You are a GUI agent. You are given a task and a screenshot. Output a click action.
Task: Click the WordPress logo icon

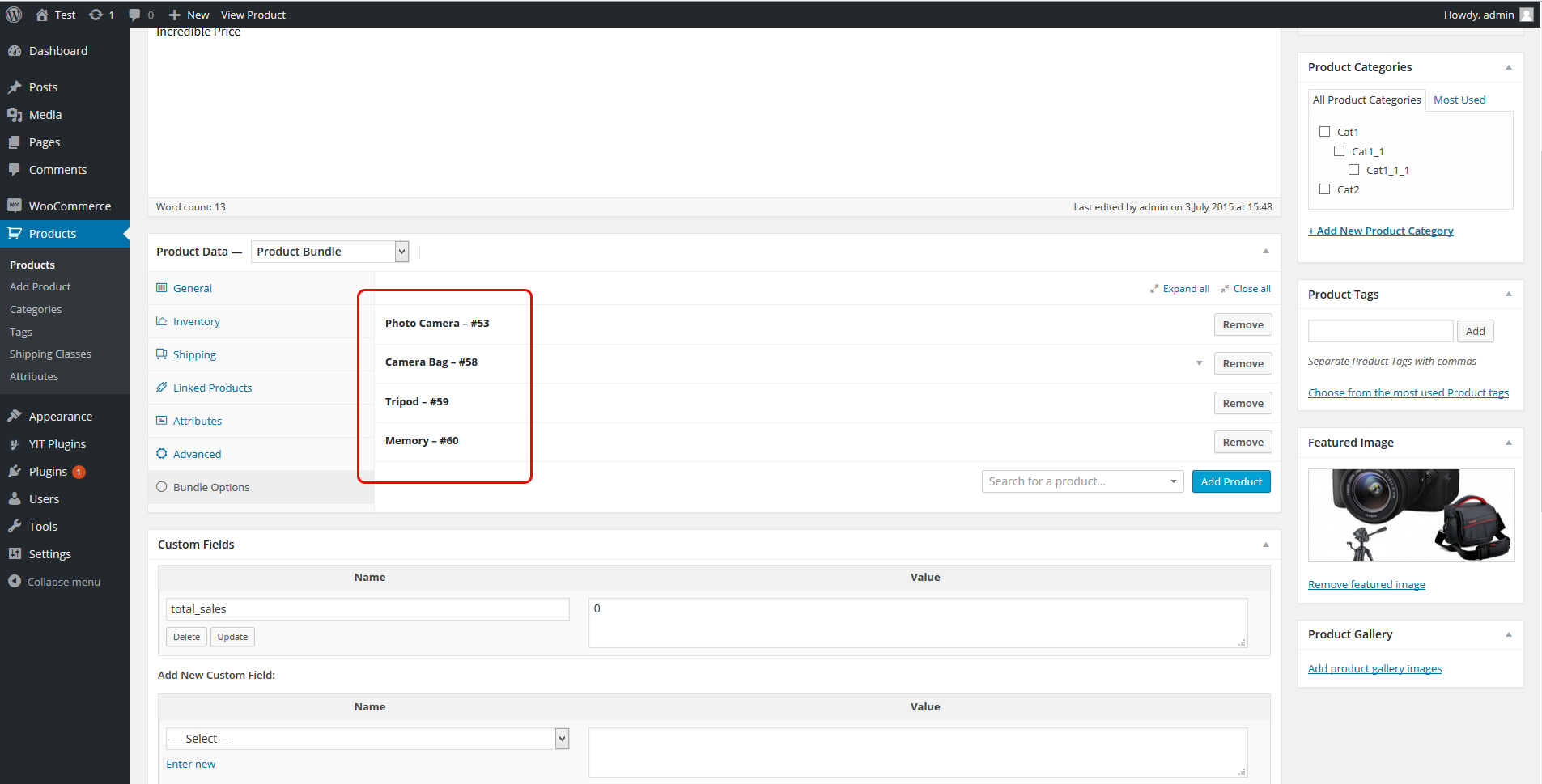(14, 15)
